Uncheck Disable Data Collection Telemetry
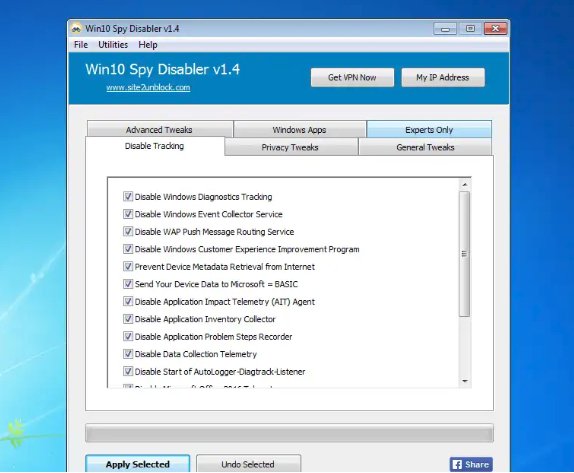The height and width of the screenshot is (473, 574). (x=128, y=354)
